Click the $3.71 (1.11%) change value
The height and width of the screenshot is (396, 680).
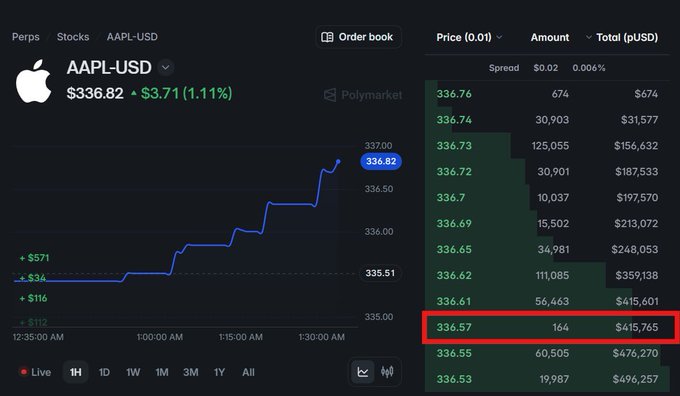(186, 93)
